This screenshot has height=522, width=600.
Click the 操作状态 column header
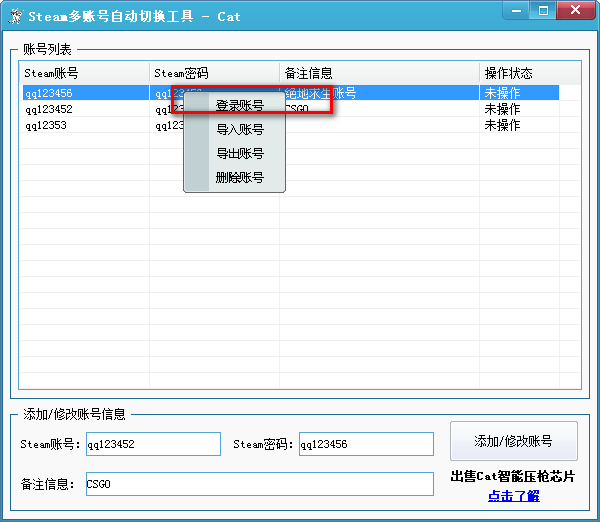tap(518, 73)
